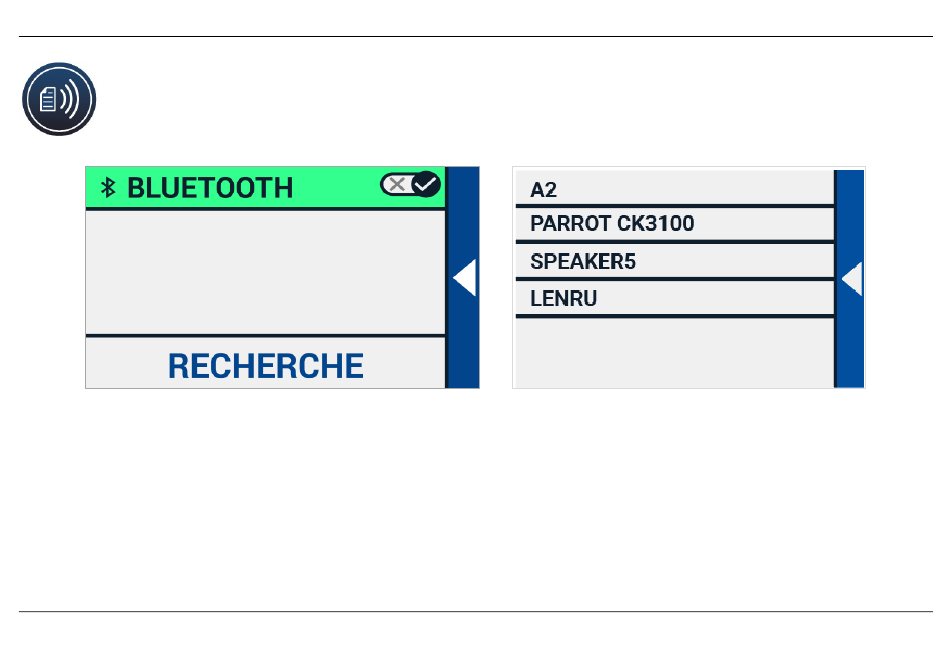950x646 pixels.
Task: Click the empty area above RECHERCHE
Action: (265, 272)
